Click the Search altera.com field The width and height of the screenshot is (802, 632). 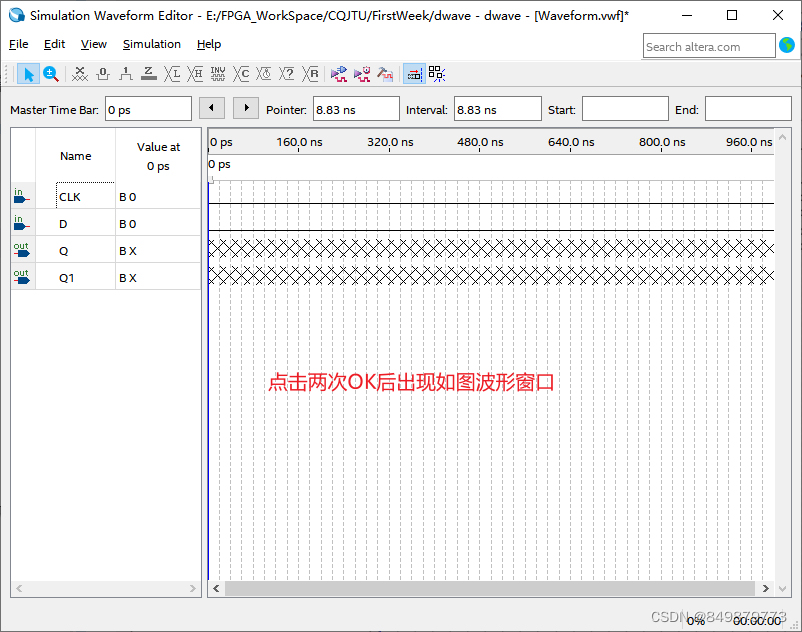pyautogui.click(x=709, y=46)
